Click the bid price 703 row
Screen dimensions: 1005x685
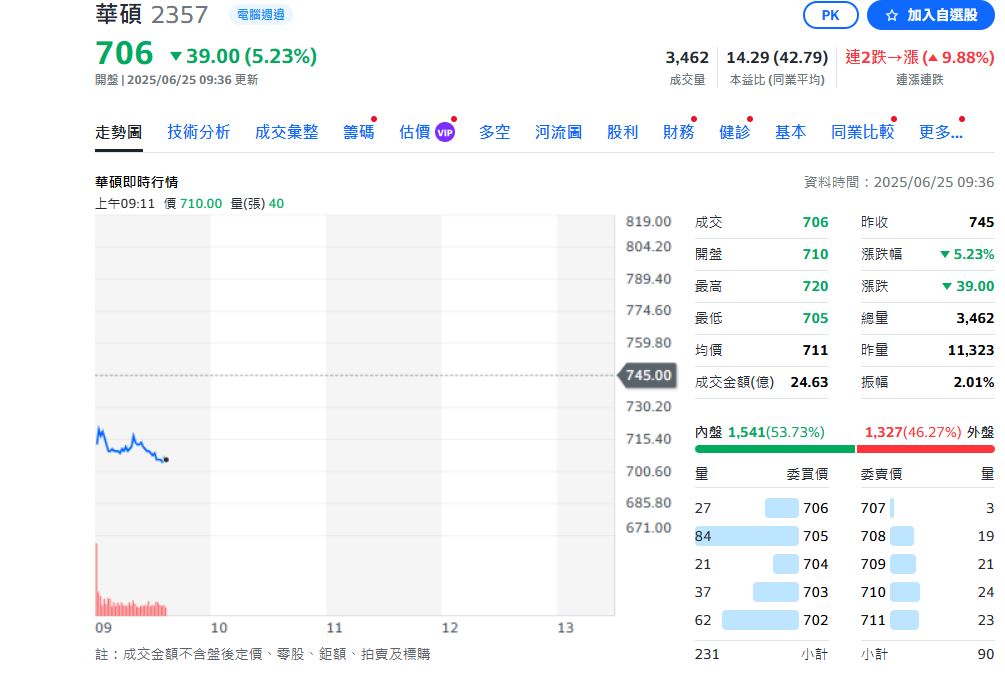pos(761,592)
